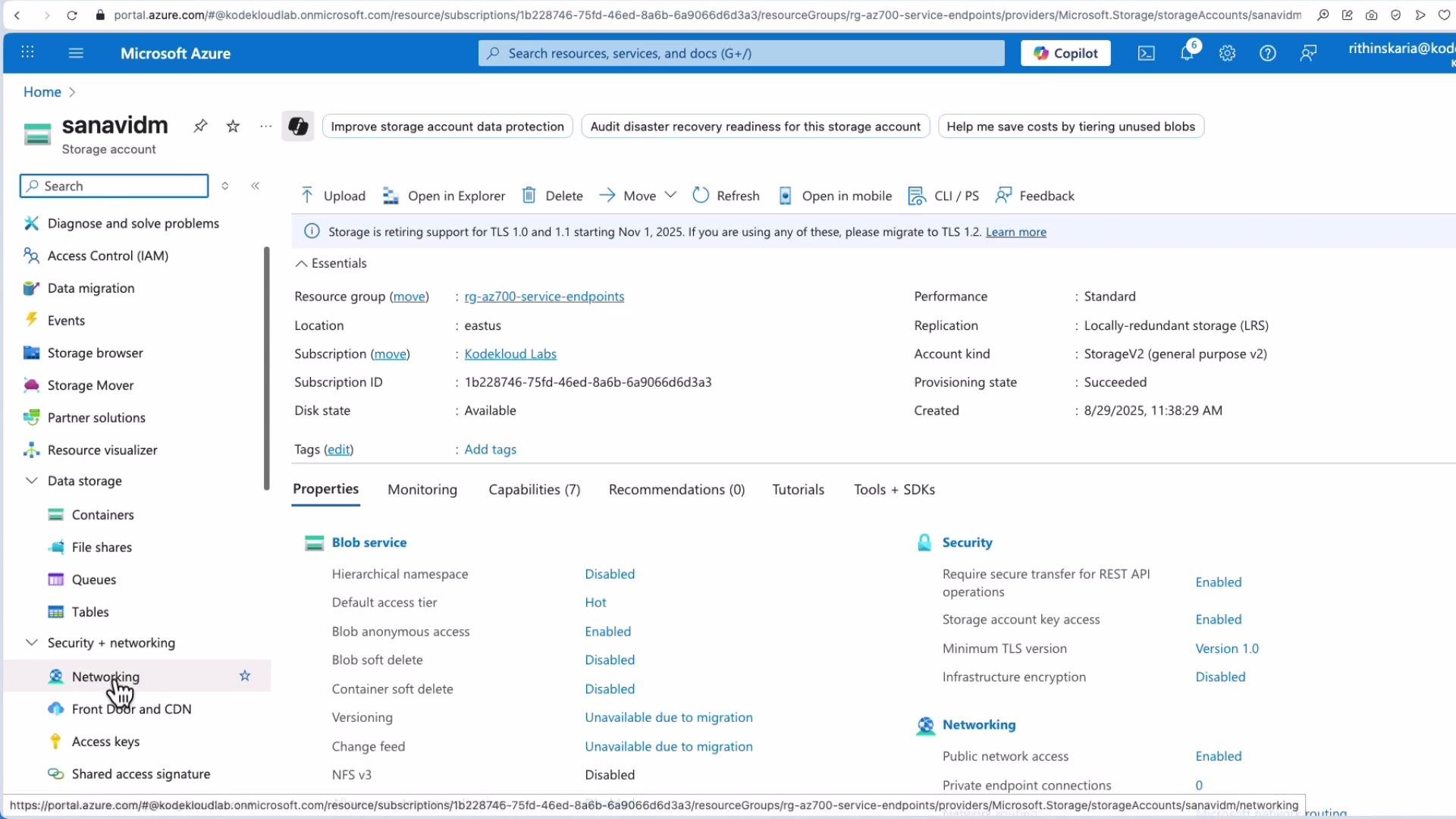Collapse the Security + networking group

31,642
